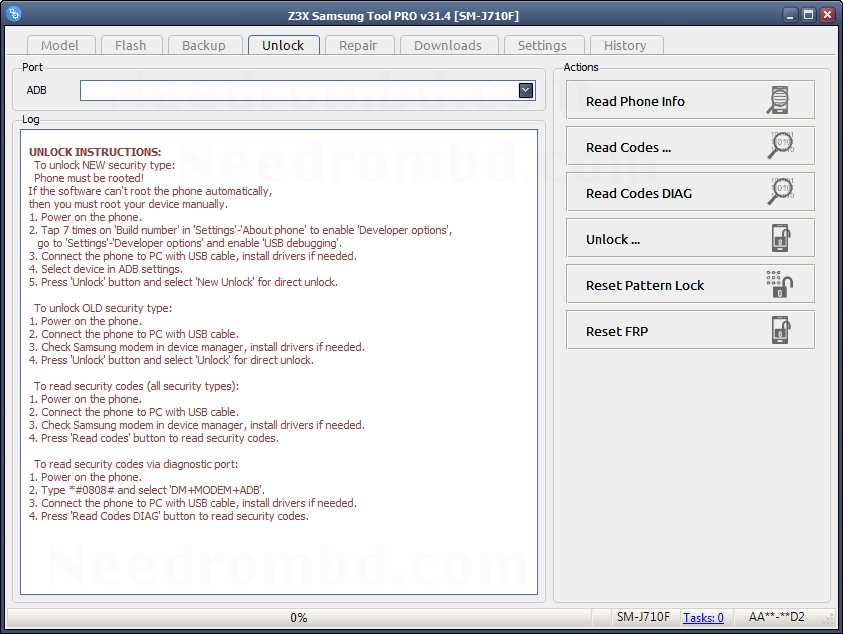
Task: Click the UNLOCK INSTRUCTIONS heading in log
Action: point(95,152)
